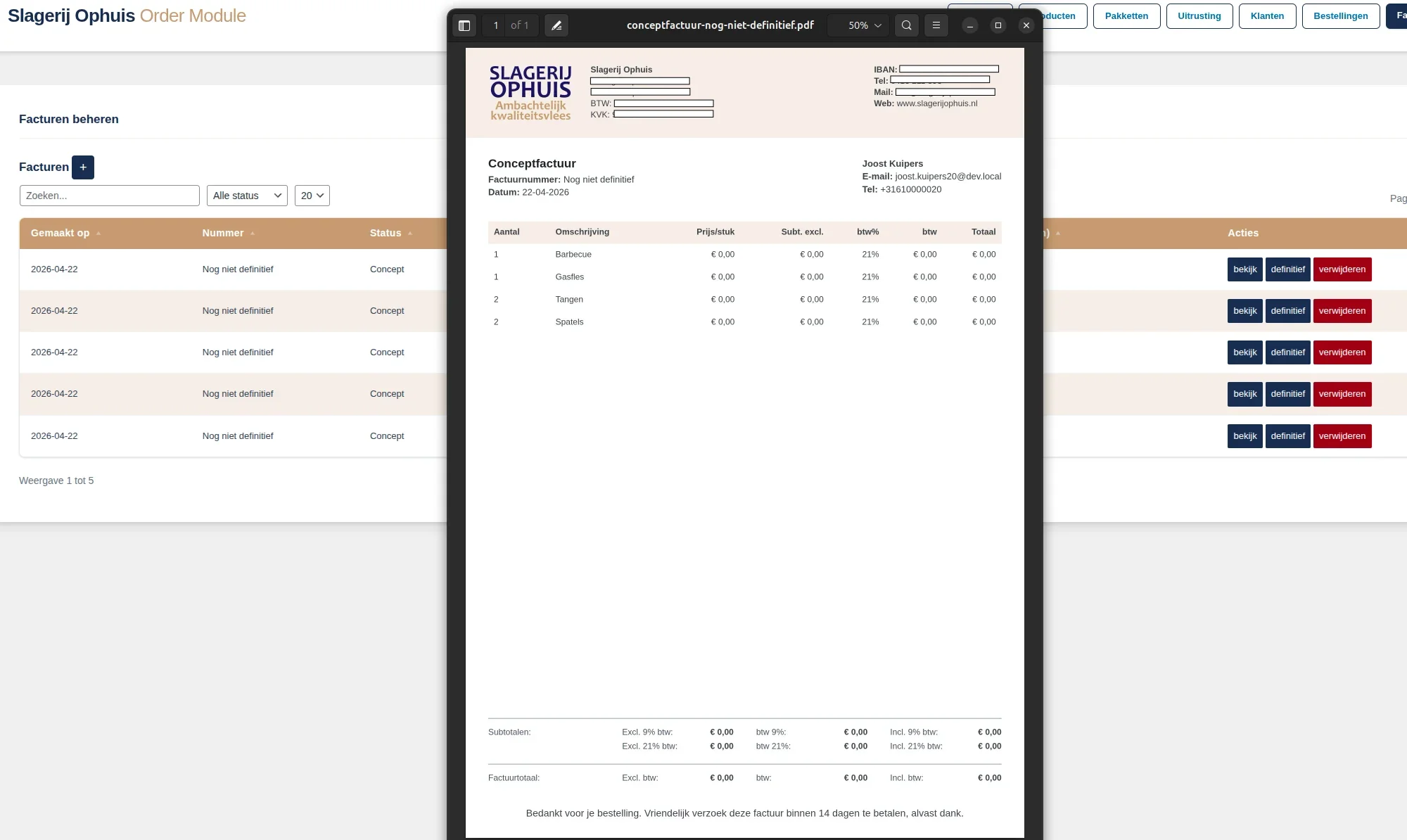The height and width of the screenshot is (840, 1407).
Task: Click verwijderen in the fourth invoice row
Action: pos(1342,394)
